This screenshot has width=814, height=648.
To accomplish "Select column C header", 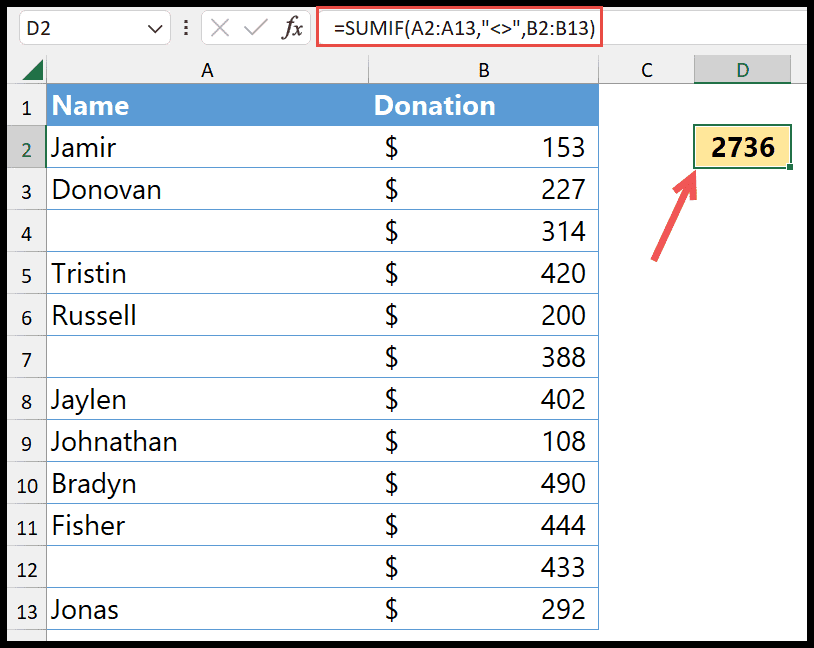I will 646,70.
